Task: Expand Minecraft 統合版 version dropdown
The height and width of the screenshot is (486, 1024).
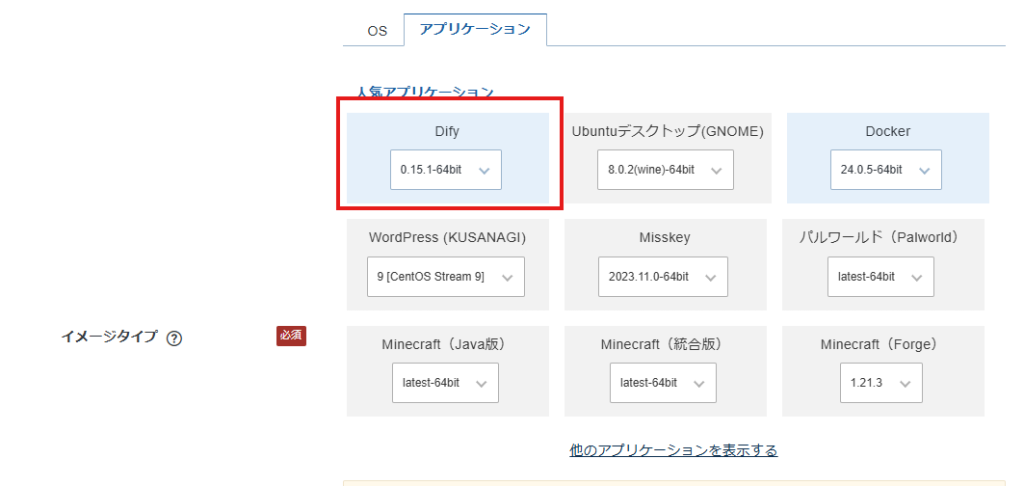Action: 663,383
